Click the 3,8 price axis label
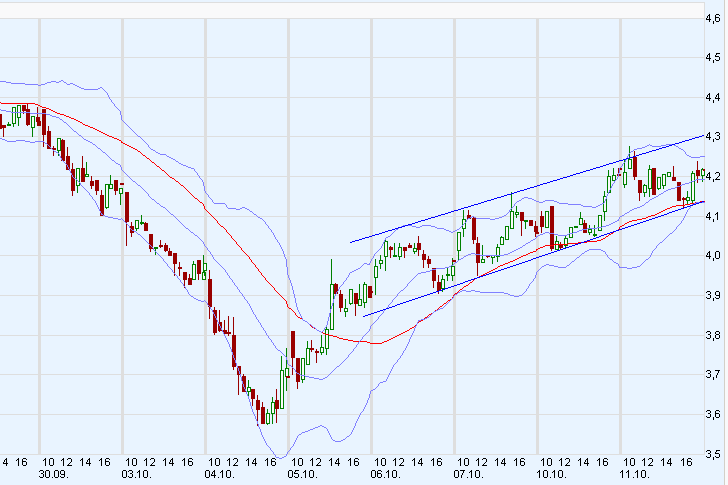 pyautogui.click(x=713, y=335)
